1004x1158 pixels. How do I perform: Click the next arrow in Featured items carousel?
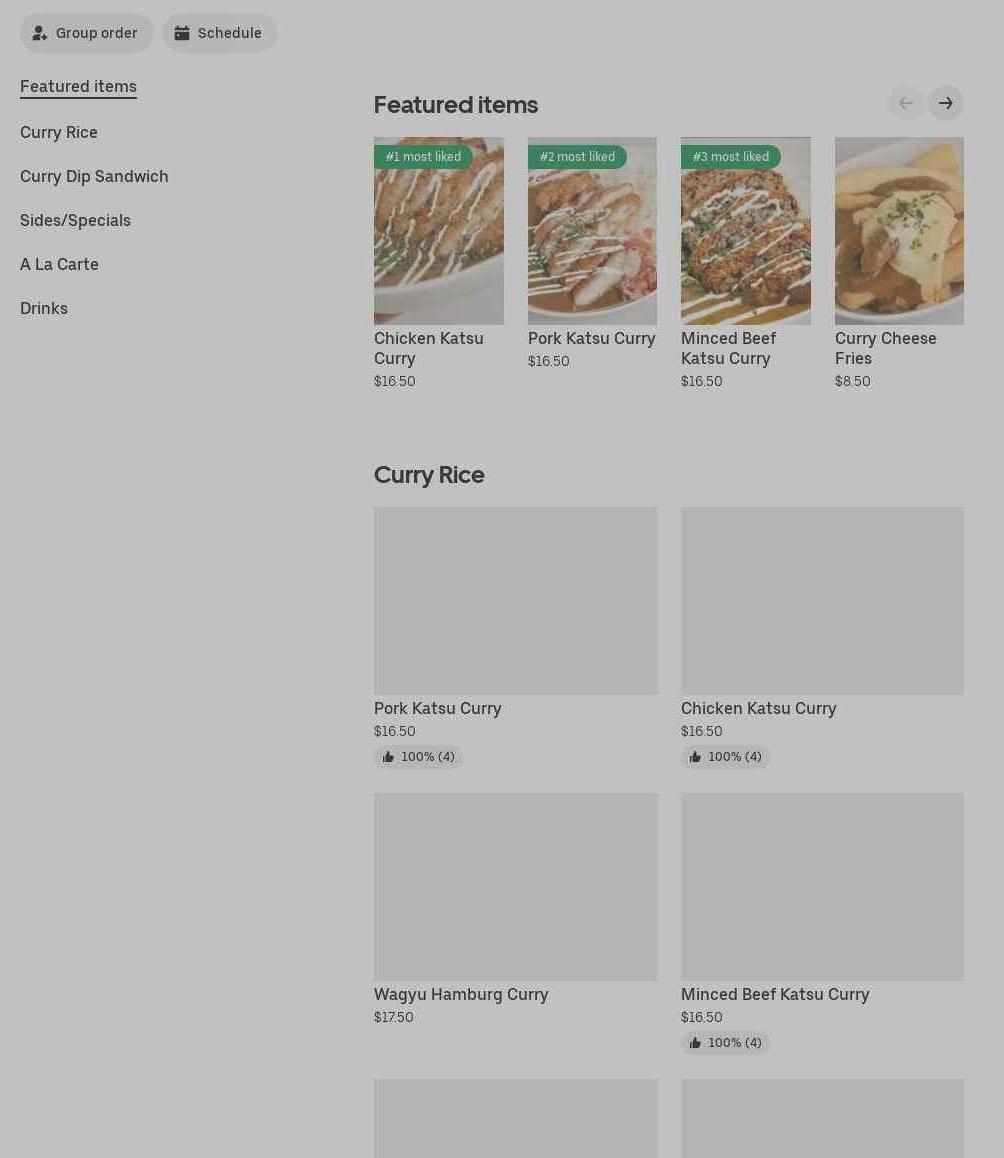click(x=945, y=103)
